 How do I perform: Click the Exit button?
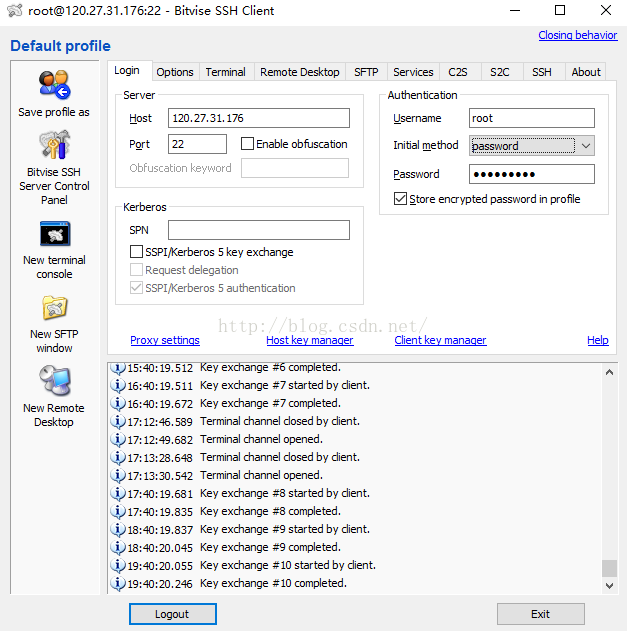(540, 614)
